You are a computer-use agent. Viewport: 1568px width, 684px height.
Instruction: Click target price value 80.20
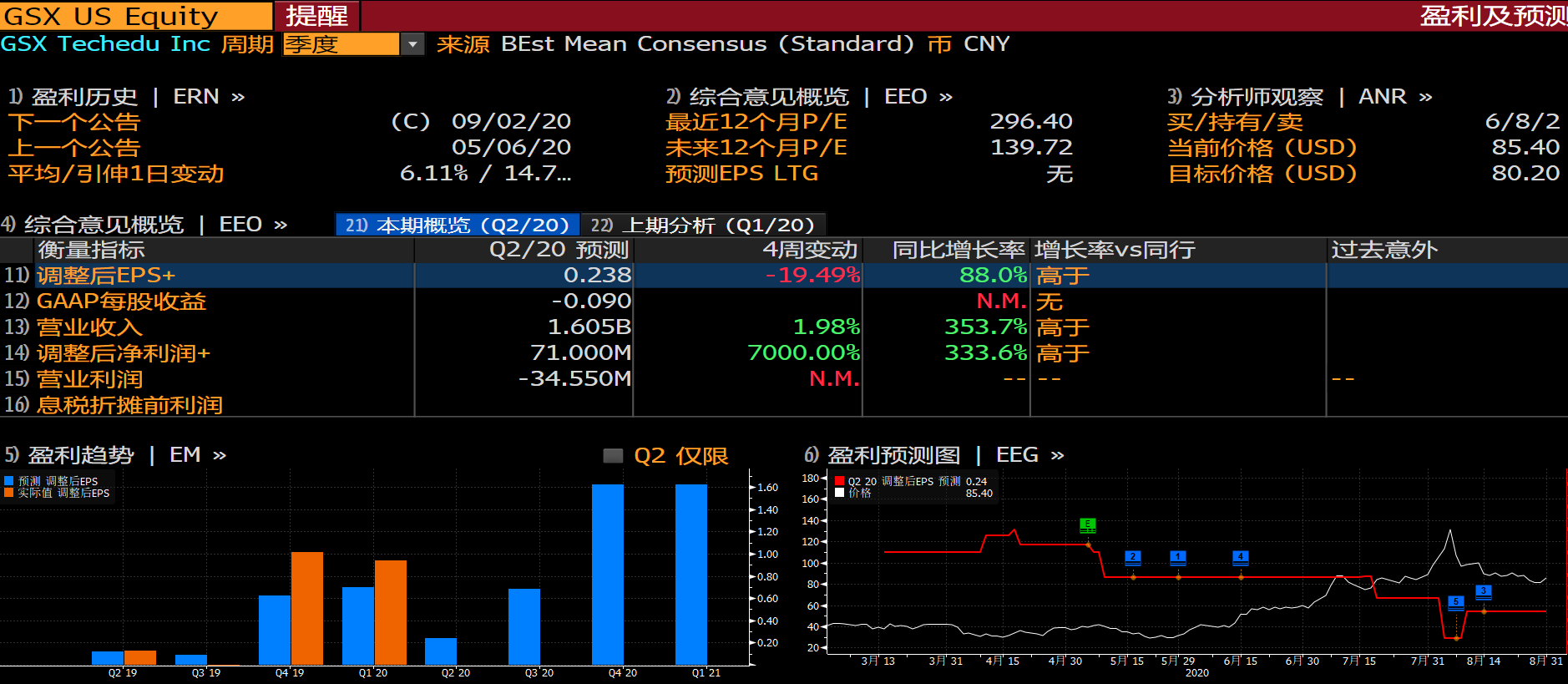point(1526,174)
